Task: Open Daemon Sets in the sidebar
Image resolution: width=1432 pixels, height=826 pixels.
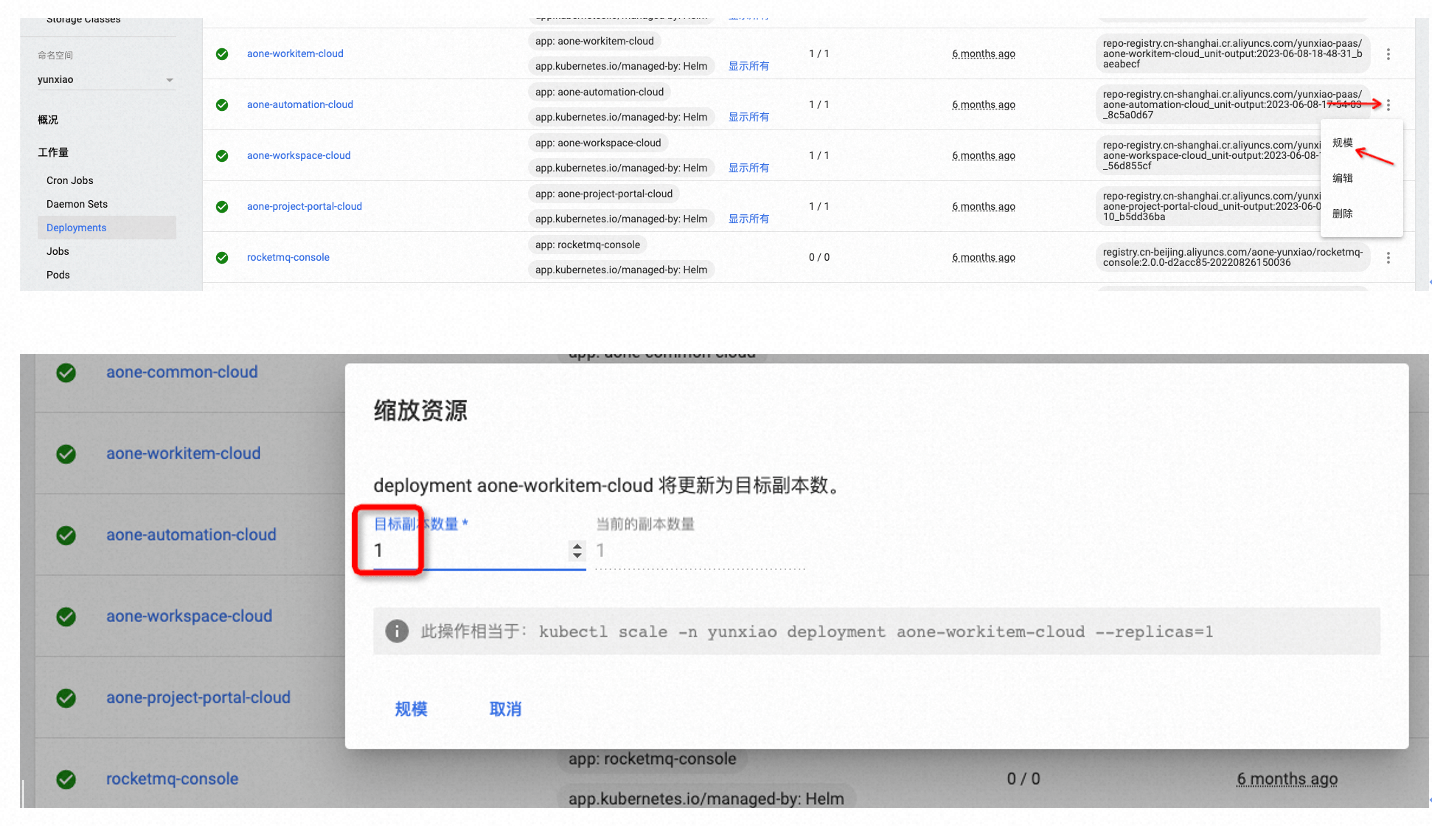Action: pos(77,204)
